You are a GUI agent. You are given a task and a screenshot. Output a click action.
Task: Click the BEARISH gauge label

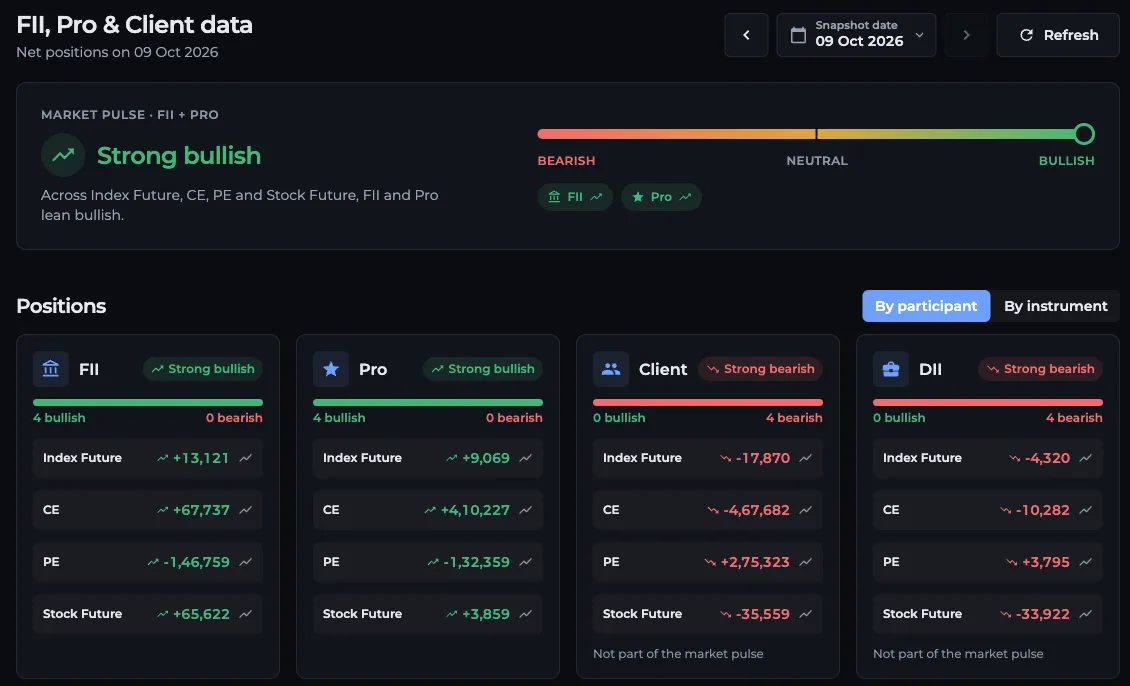point(566,161)
